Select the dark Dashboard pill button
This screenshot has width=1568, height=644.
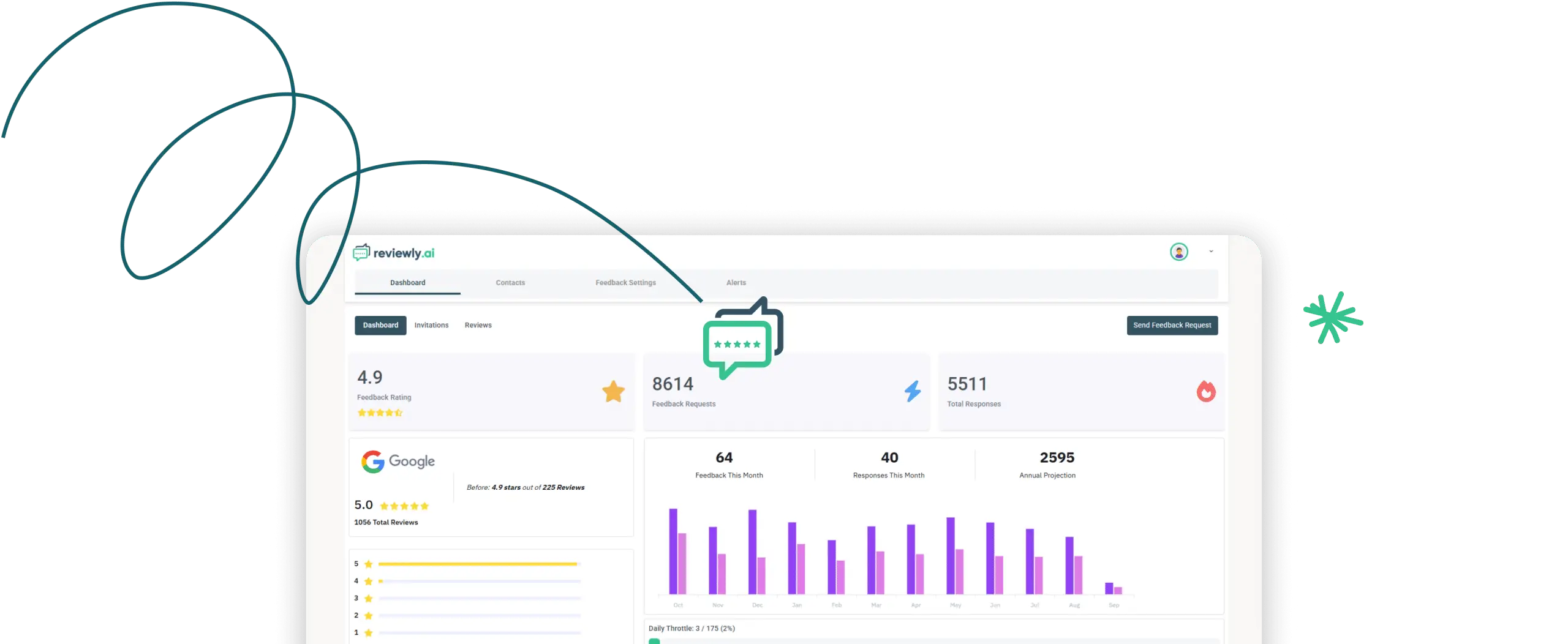pos(380,325)
